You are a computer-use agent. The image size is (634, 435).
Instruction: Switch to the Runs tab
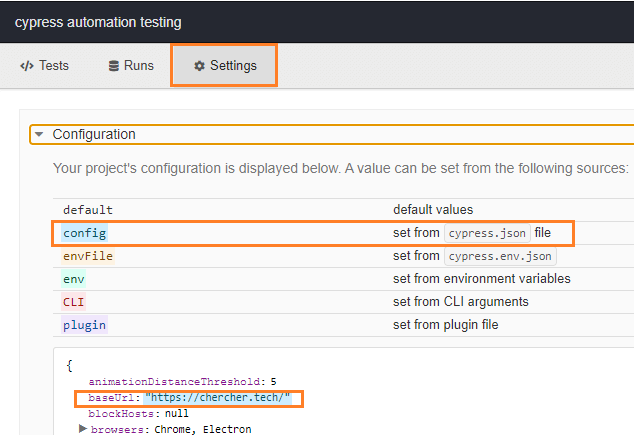point(131,65)
